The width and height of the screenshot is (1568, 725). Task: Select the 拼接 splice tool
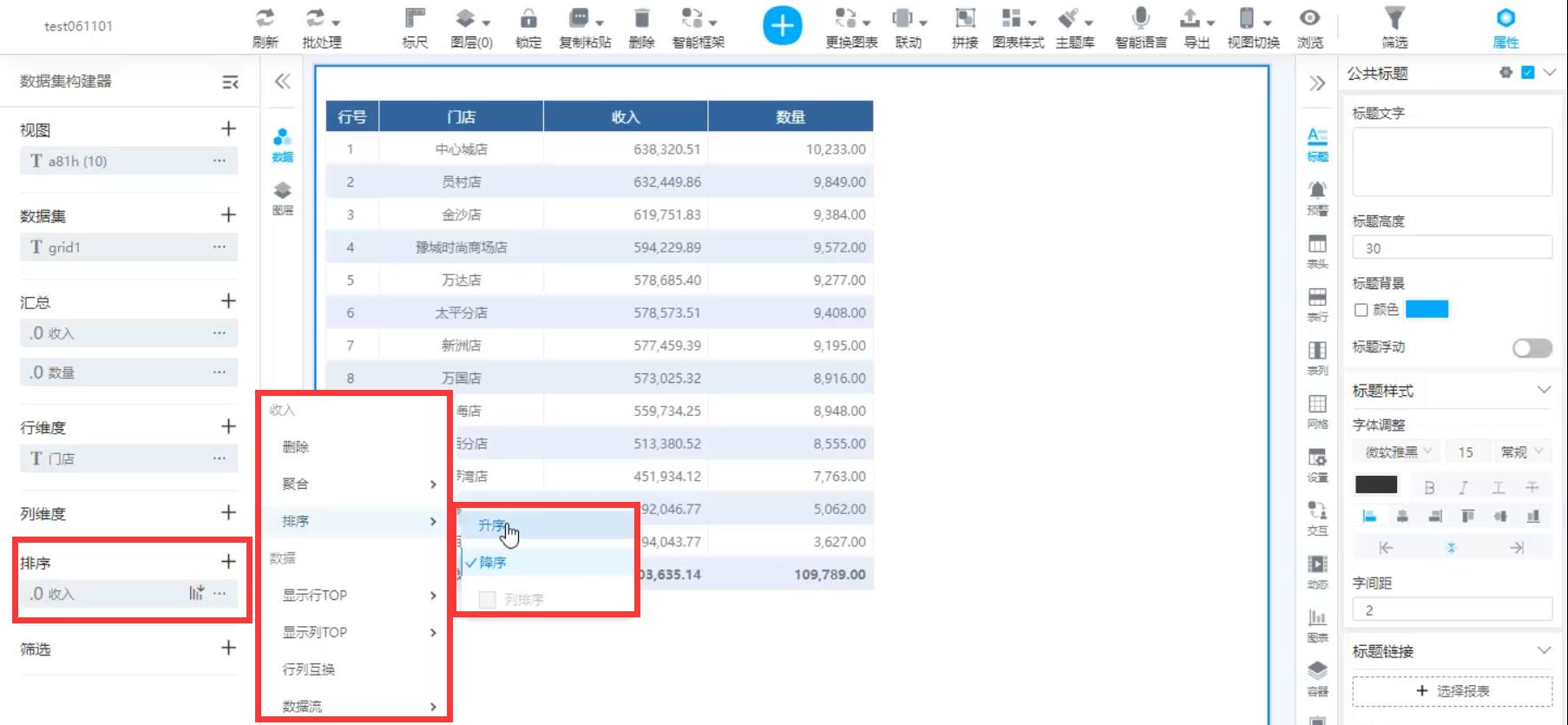[965, 18]
